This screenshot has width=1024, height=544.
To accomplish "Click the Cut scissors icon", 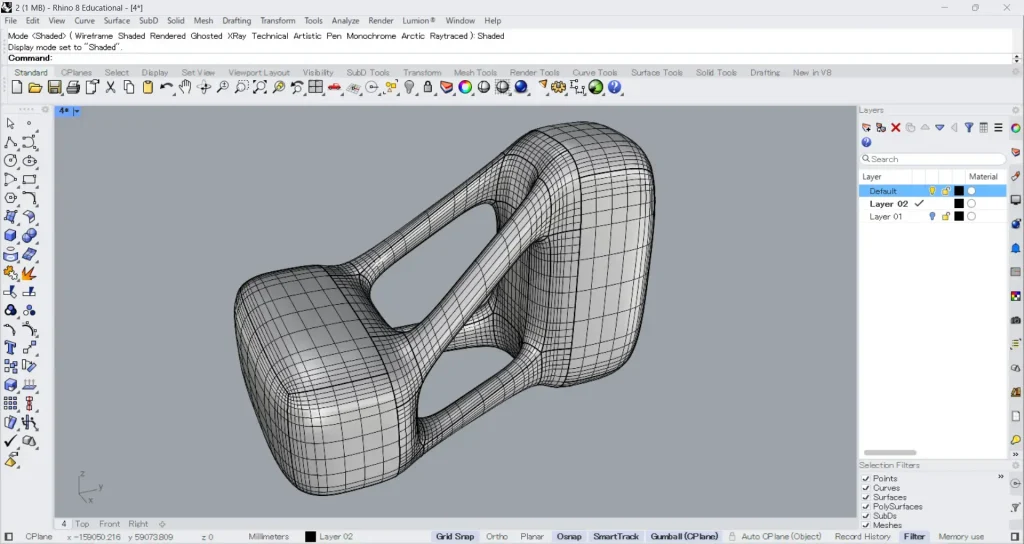I will coord(110,87).
